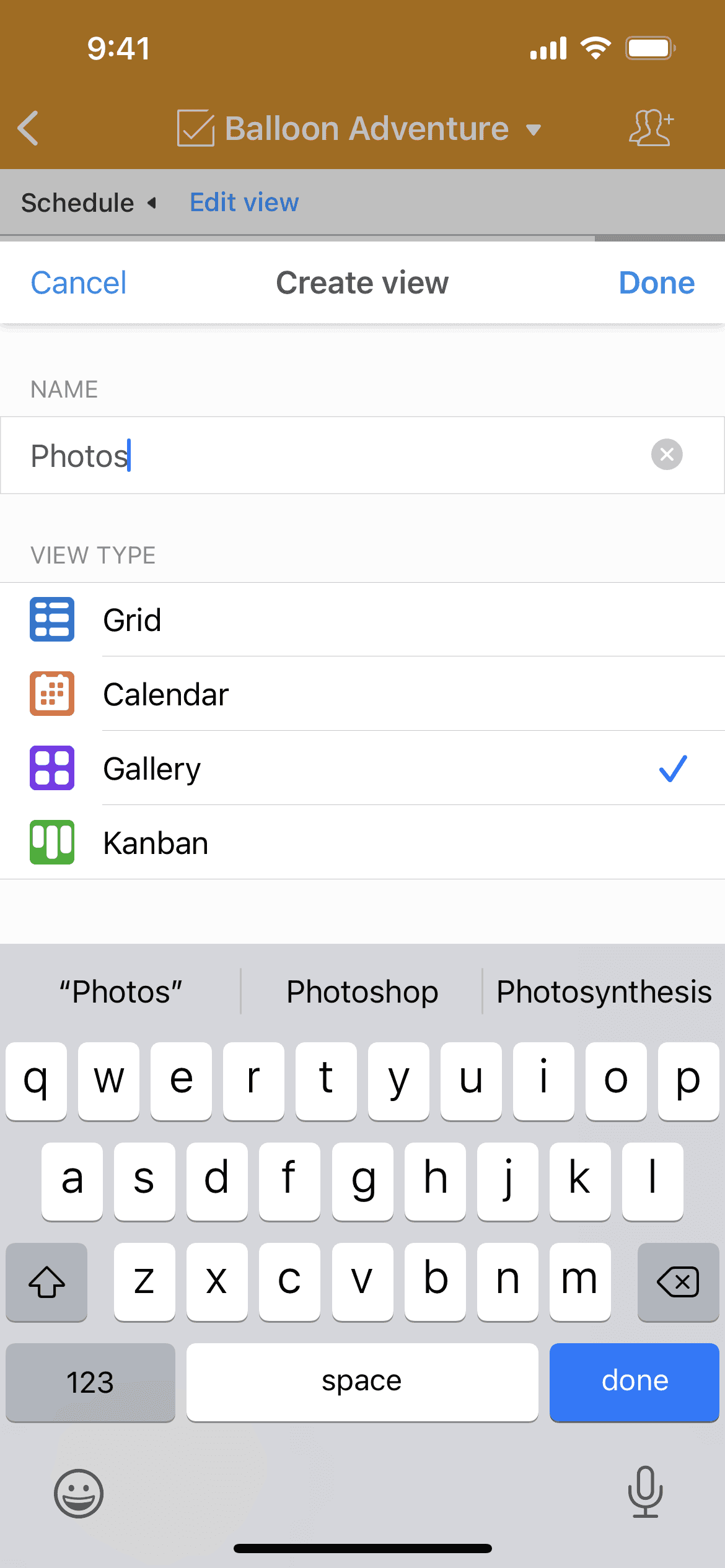Viewport: 725px width, 1568px height.
Task: Switch keyboard to 123 numbers layout
Action: (90, 1382)
